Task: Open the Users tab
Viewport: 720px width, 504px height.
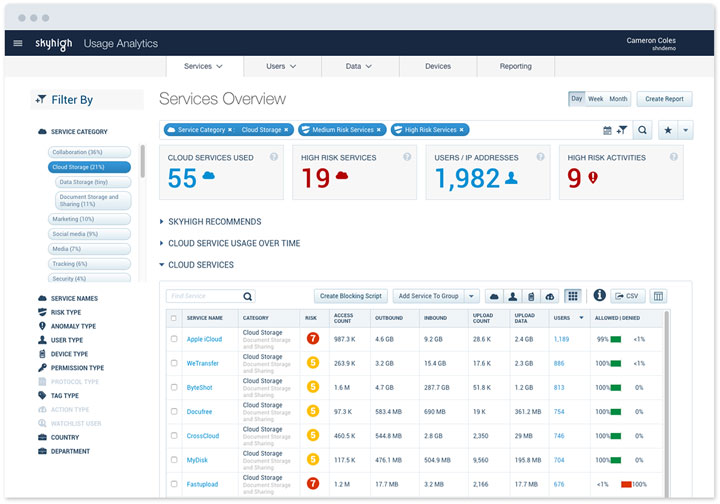Action: point(281,66)
